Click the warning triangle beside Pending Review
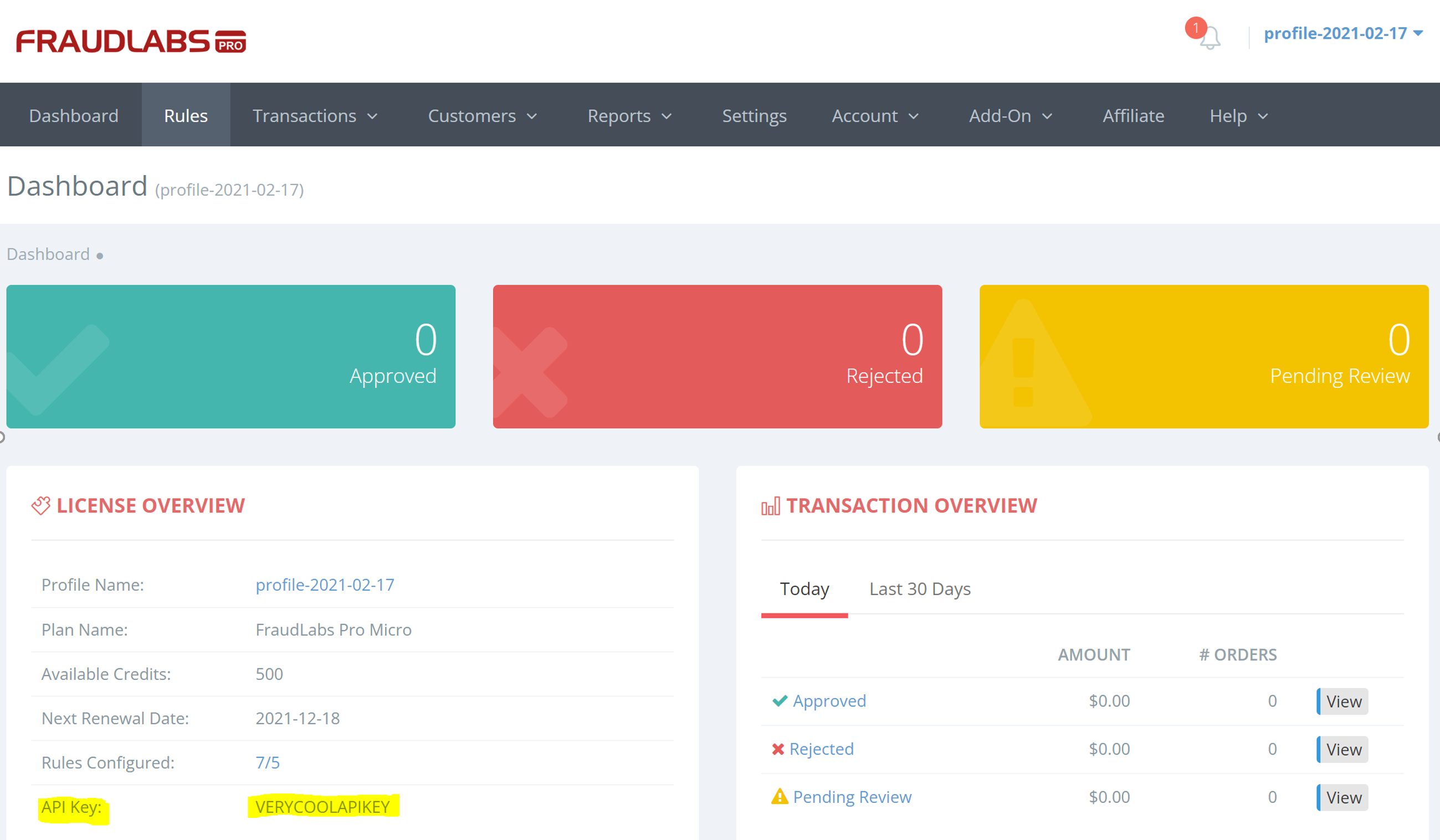The width and height of the screenshot is (1440, 840). click(780, 796)
